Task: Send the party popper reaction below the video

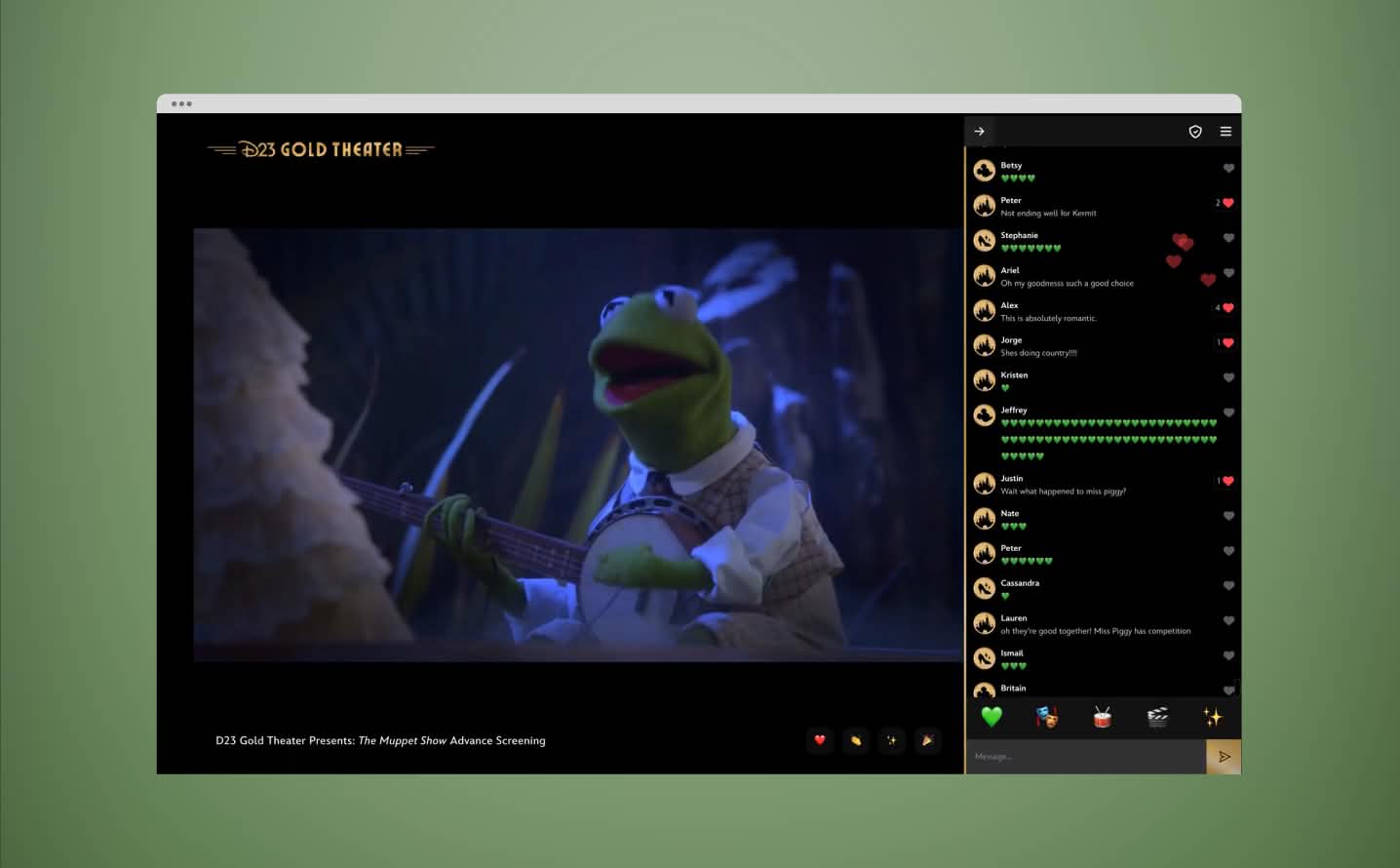Action: tap(927, 740)
